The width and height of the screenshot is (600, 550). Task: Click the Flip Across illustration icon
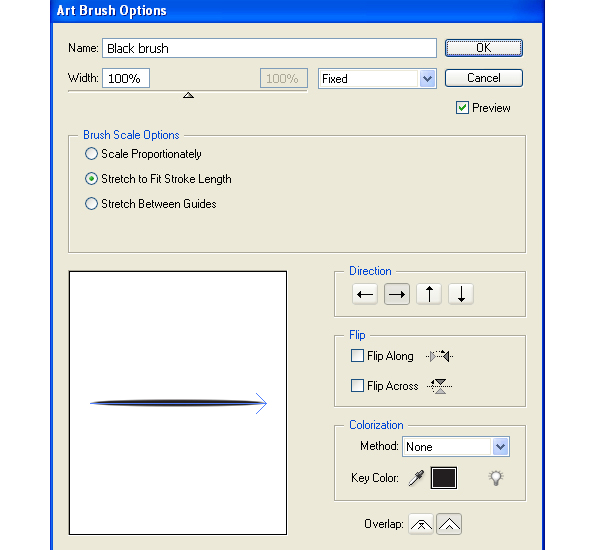click(440, 386)
